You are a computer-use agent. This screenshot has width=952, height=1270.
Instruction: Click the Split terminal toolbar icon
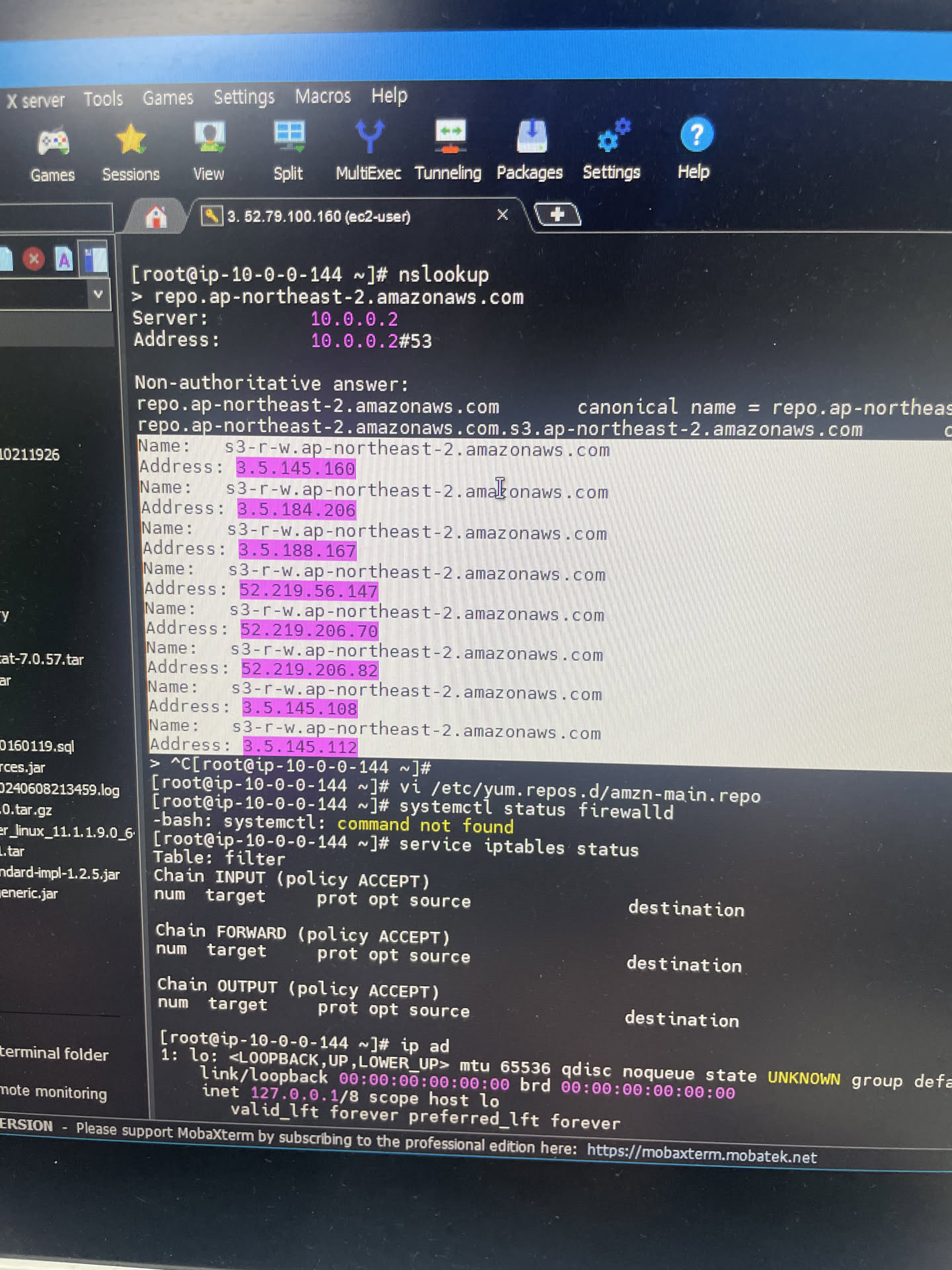coord(288,138)
